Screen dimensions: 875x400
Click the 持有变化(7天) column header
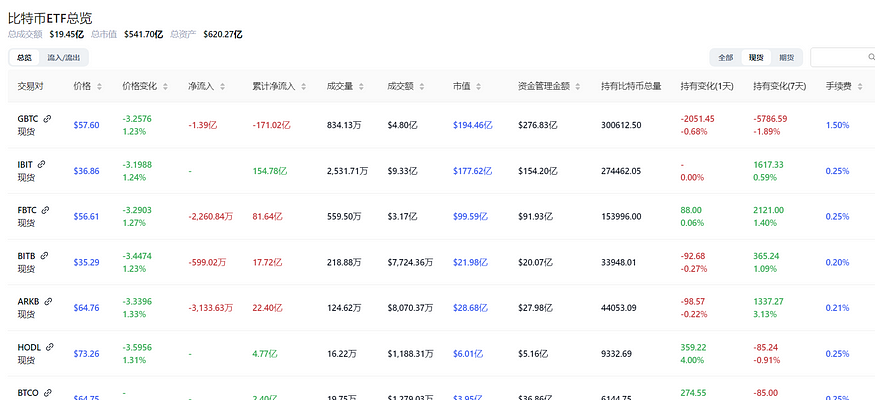(780, 86)
